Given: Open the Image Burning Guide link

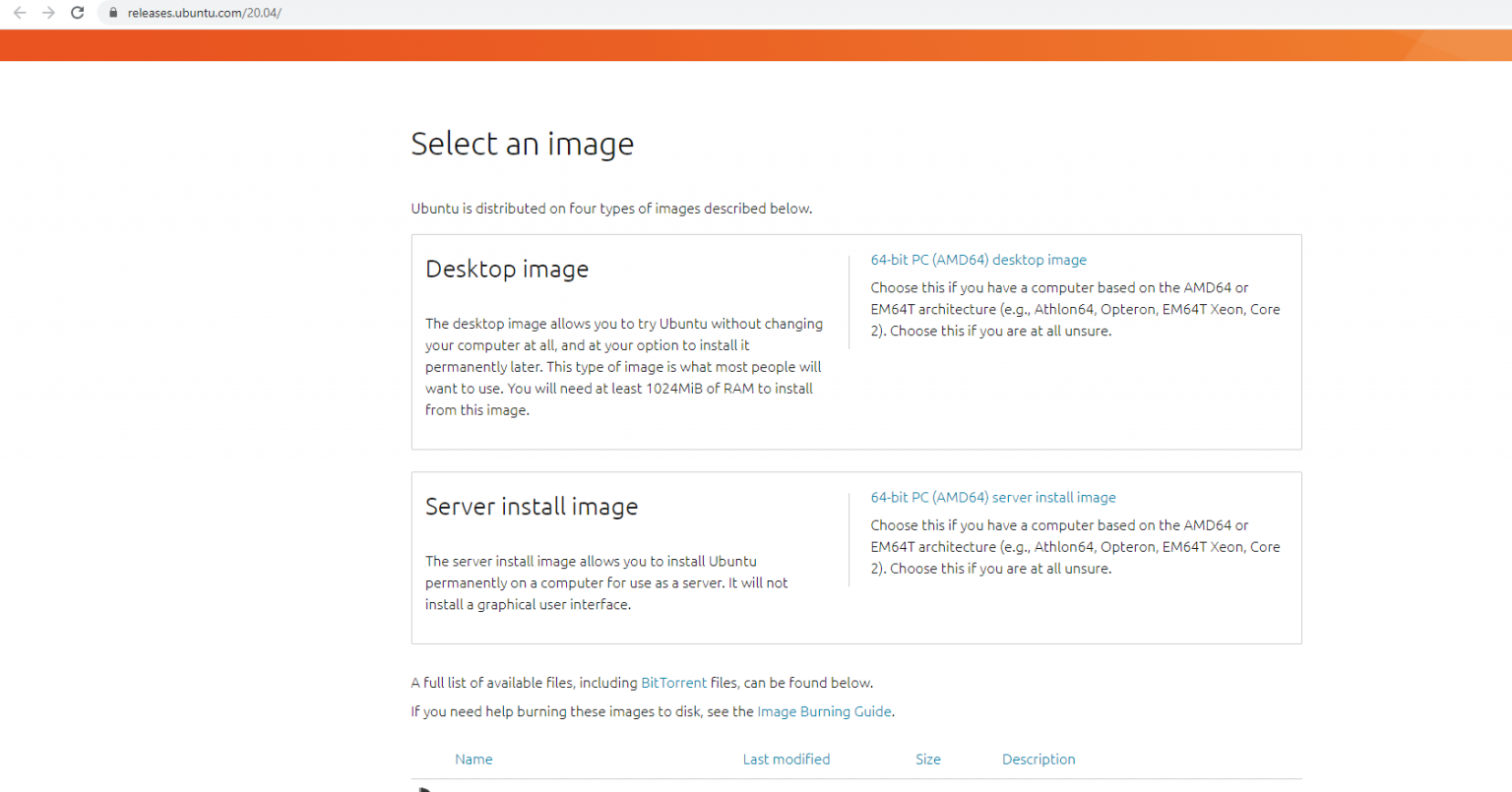Looking at the screenshot, I should pyautogui.click(x=824, y=711).
